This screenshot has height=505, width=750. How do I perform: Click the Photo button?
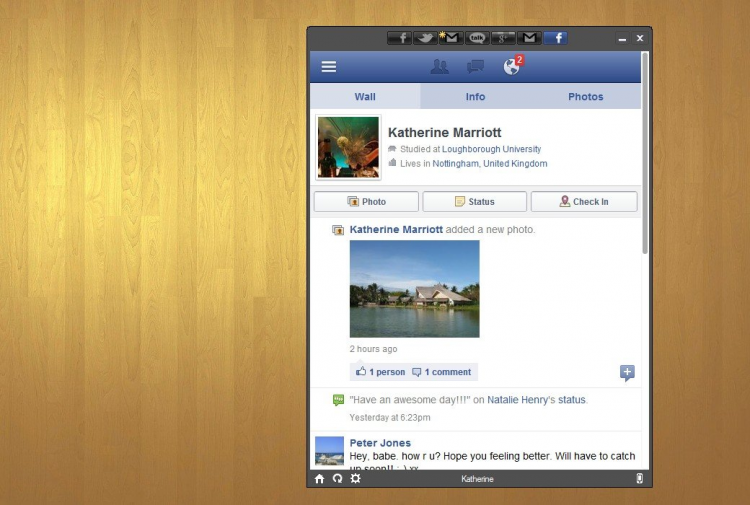click(366, 201)
